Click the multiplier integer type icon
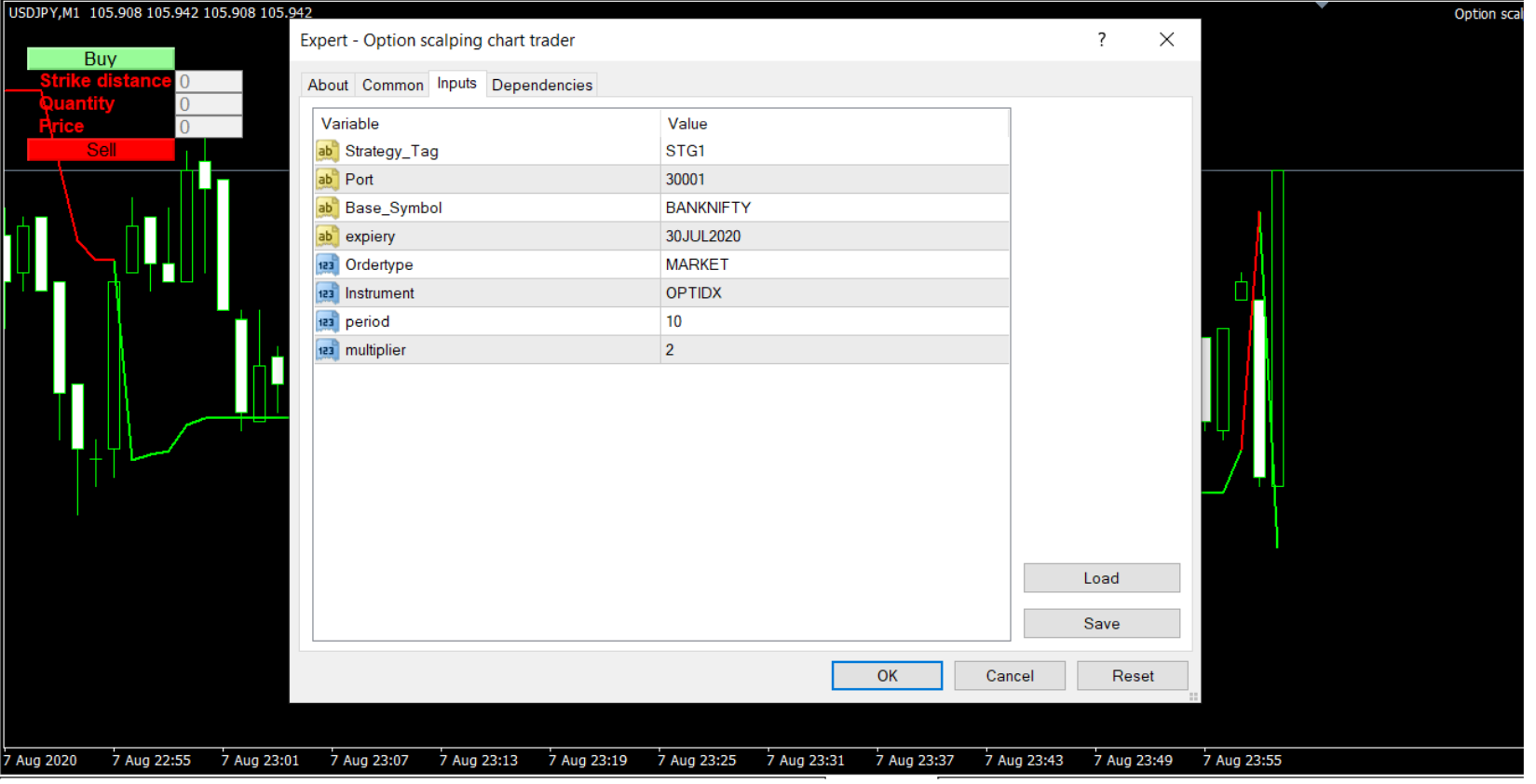This screenshot has width=1536, height=784. click(x=326, y=350)
